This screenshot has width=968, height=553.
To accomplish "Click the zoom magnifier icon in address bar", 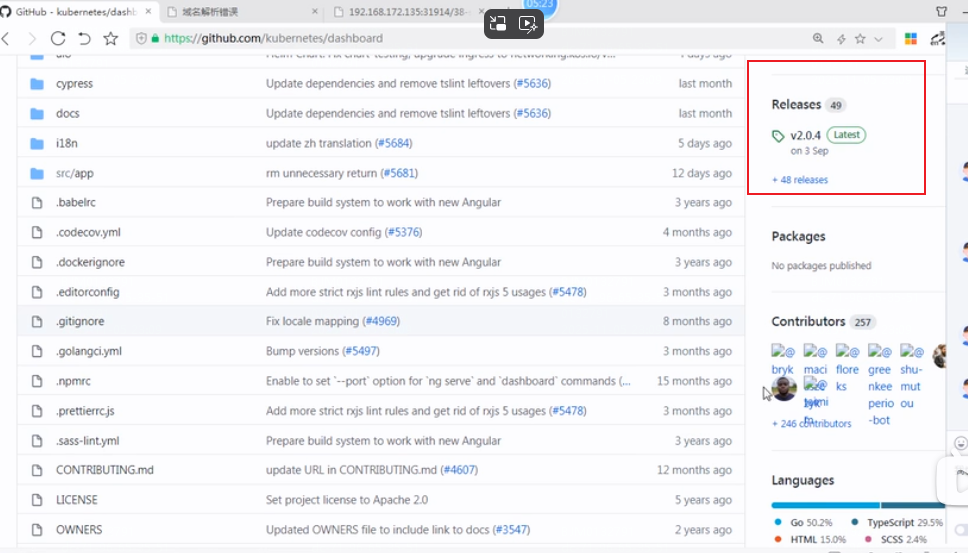I will [818, 38].
